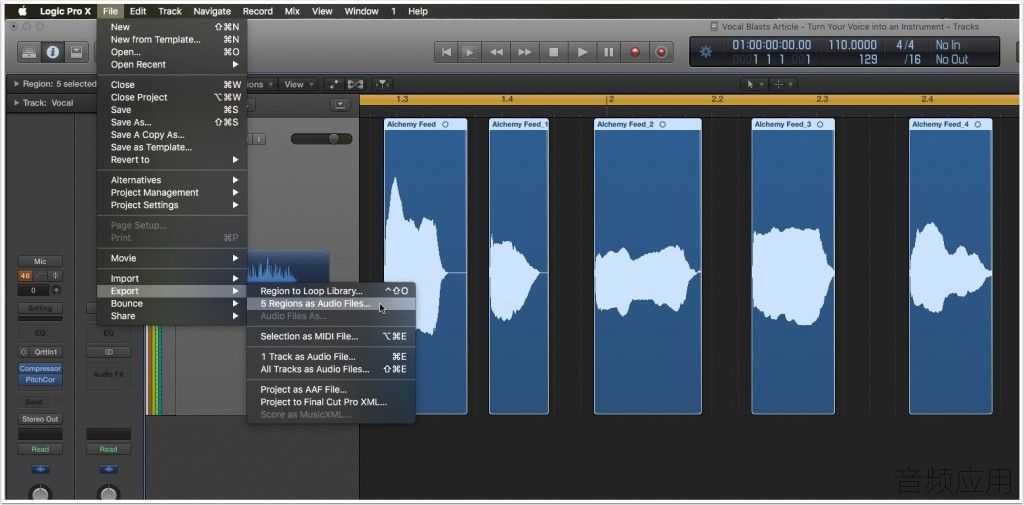Choose Save As from File menu

tap(172, 122)
